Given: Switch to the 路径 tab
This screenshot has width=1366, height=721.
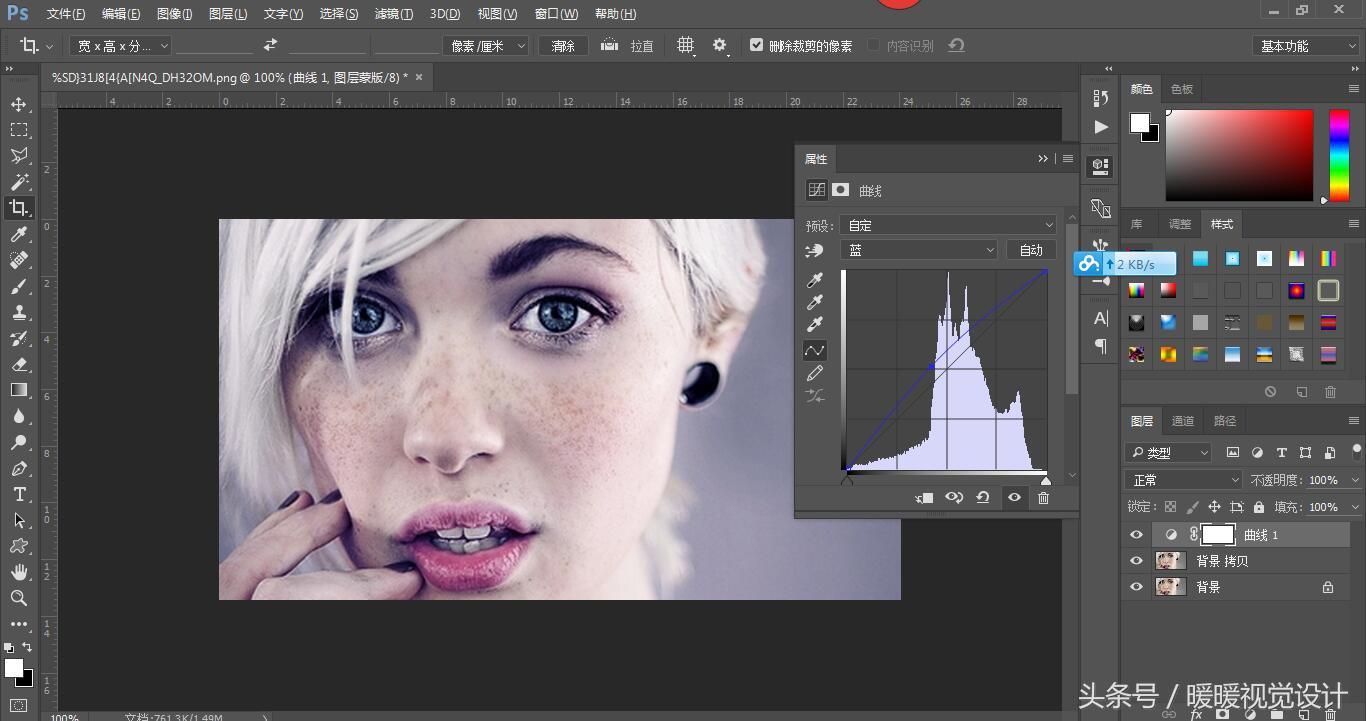Looking at the screenshot, I should 1225,421.
